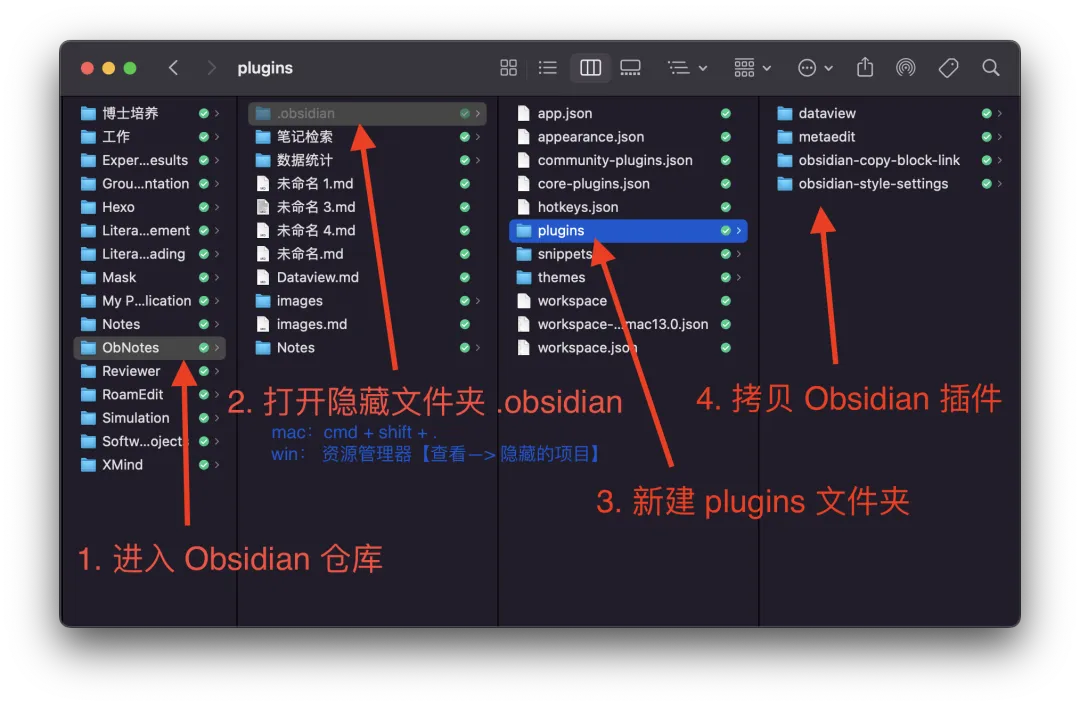Expand chevron next to 笔记检索 folder
Screen dimensions: 1080x706
pyautogui.click(x=477, y=136)
